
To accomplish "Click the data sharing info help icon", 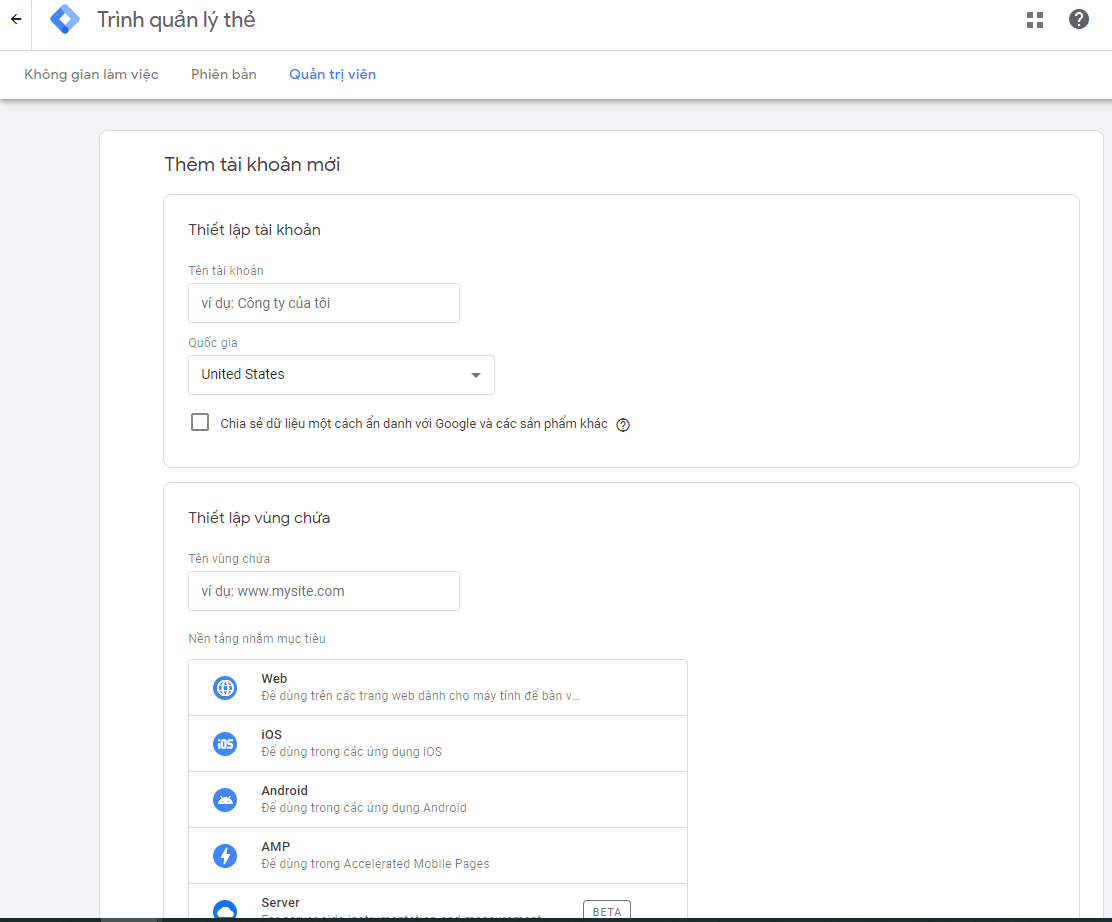I will (x=623, y=424).
